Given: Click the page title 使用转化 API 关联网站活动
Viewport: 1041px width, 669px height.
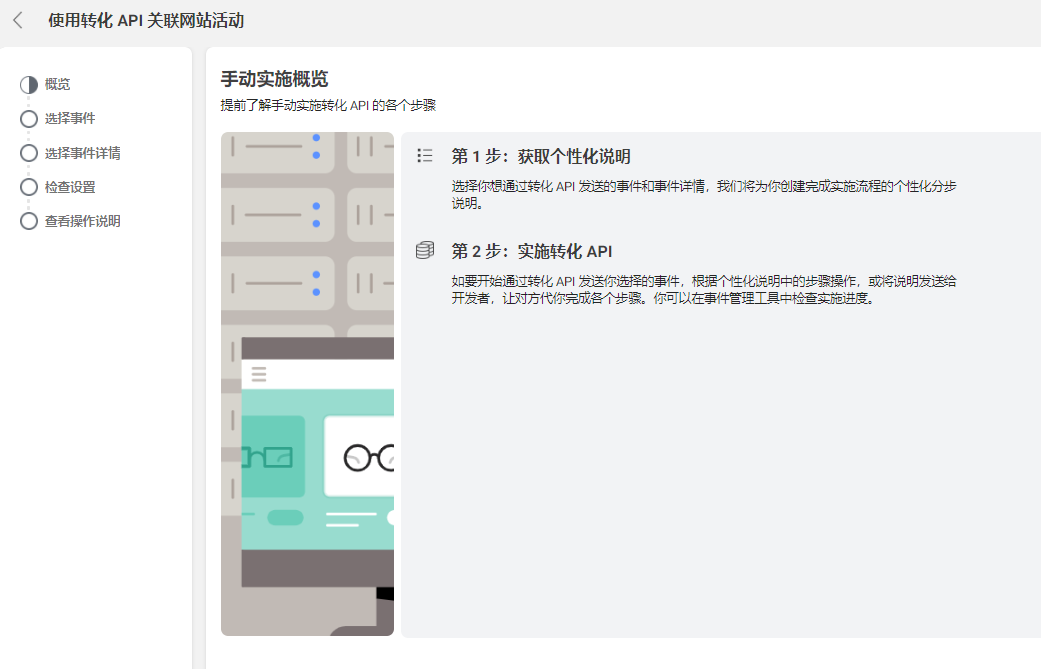Looking at the screenshot, I should [x=146, y=21].
